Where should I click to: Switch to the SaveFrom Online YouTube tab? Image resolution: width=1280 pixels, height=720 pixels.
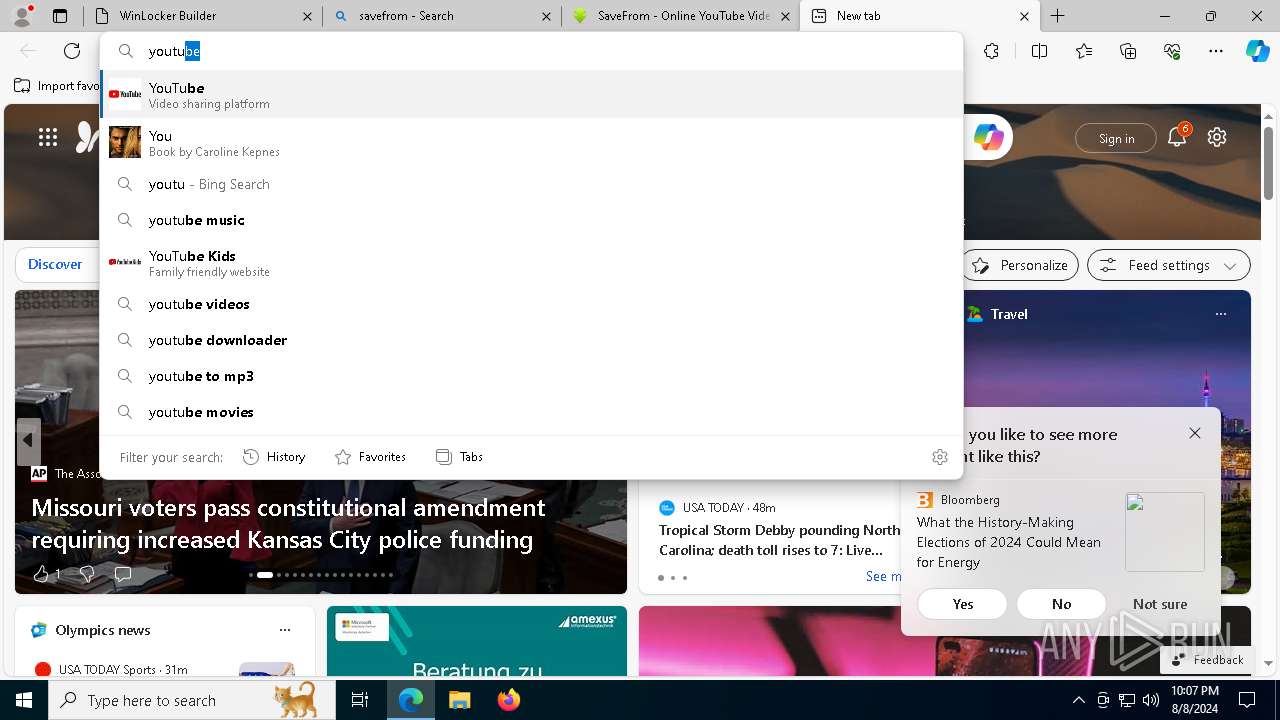[x=680, y=16]
